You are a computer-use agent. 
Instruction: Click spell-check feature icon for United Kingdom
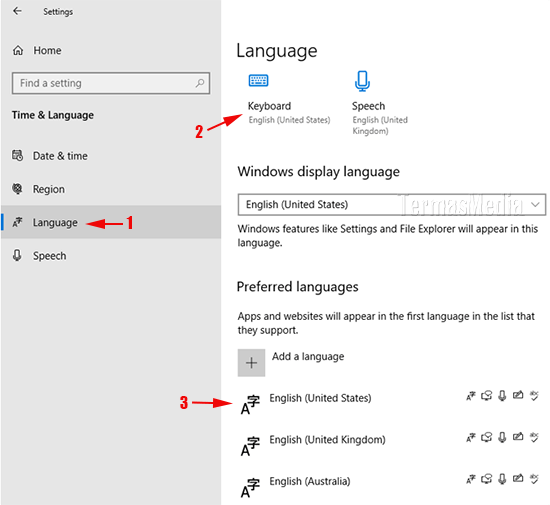point(534,437)
